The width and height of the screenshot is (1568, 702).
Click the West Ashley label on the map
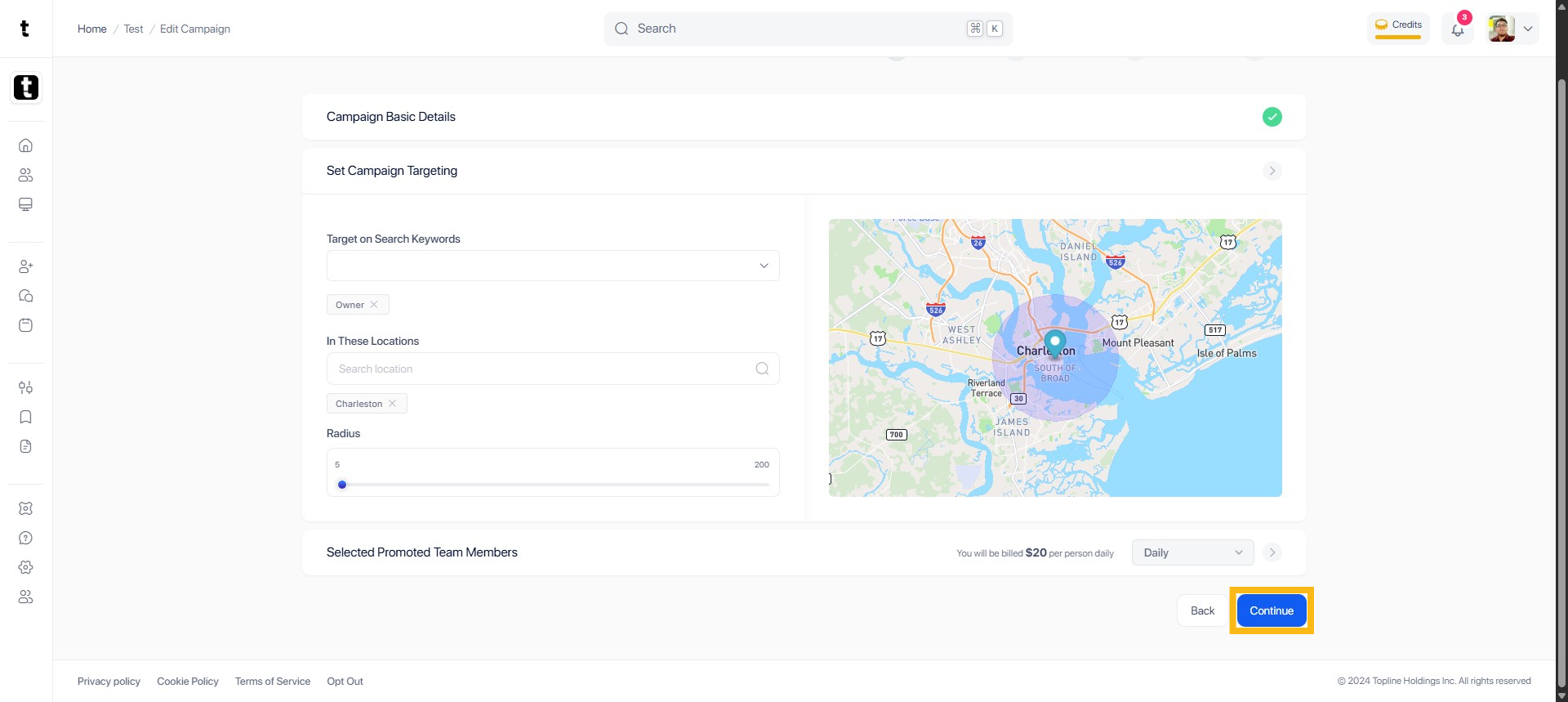[962, 335]
